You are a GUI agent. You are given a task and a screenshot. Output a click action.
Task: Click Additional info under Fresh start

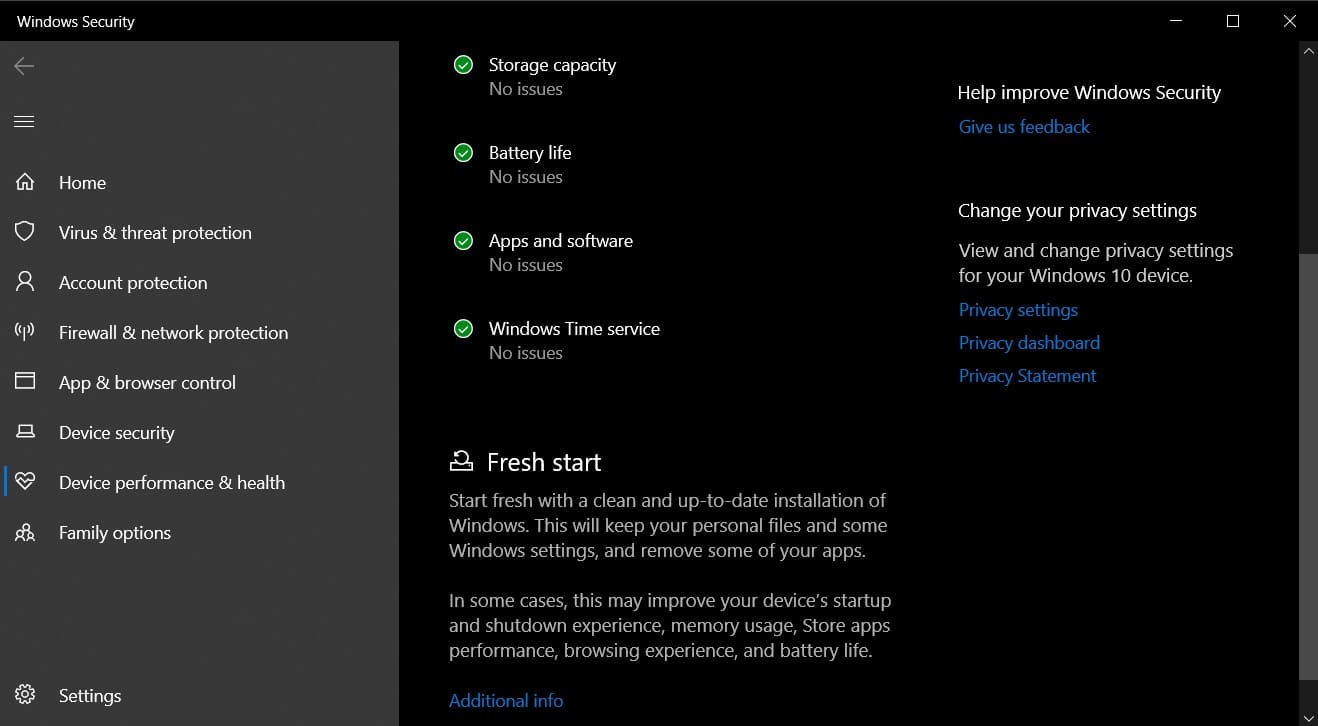506,701
